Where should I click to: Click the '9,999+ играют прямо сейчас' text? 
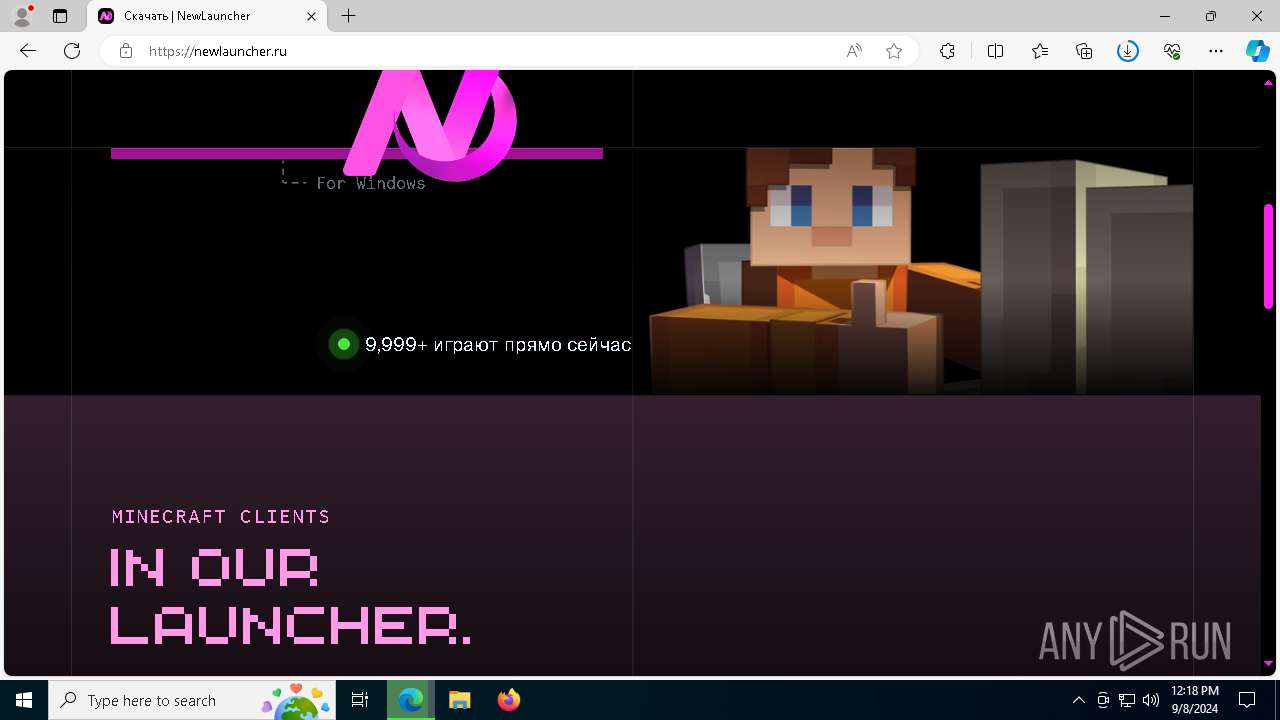pos(498,345)
